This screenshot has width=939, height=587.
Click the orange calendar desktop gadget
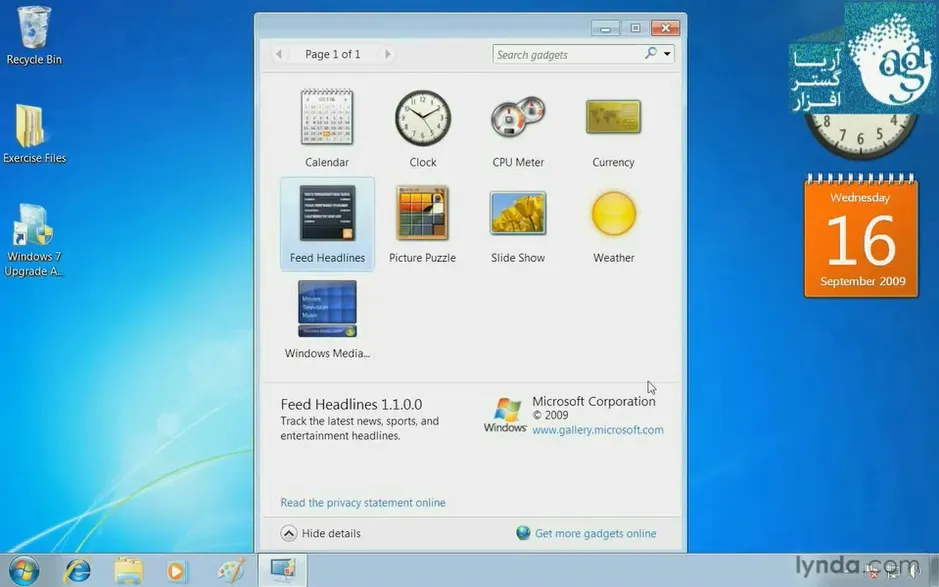tap(861, 235)
